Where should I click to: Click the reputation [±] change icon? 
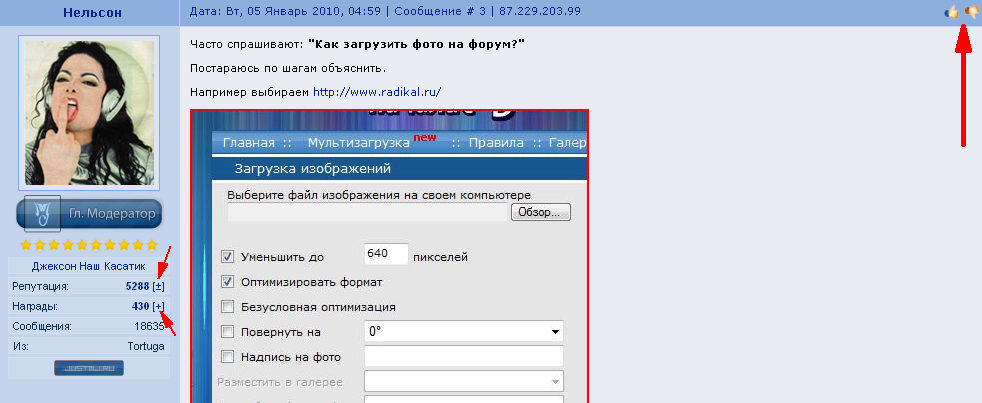point(159,286)
